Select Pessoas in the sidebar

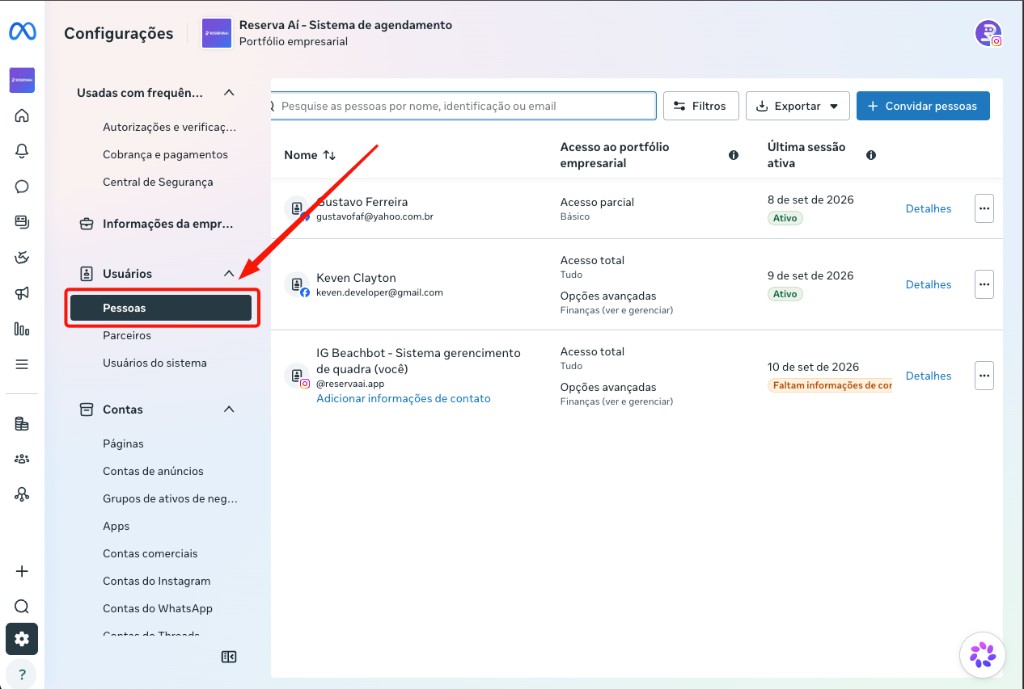coord(161,308)
